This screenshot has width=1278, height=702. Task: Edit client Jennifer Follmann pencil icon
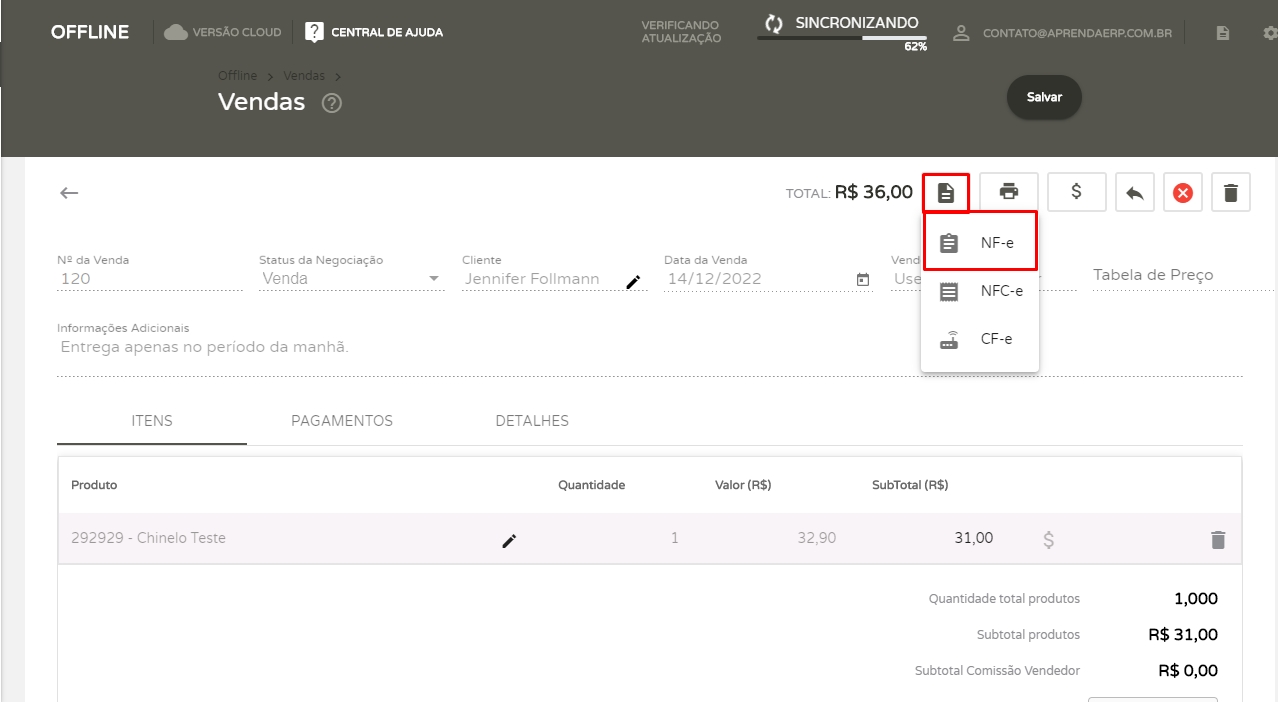tap(633, 282)
